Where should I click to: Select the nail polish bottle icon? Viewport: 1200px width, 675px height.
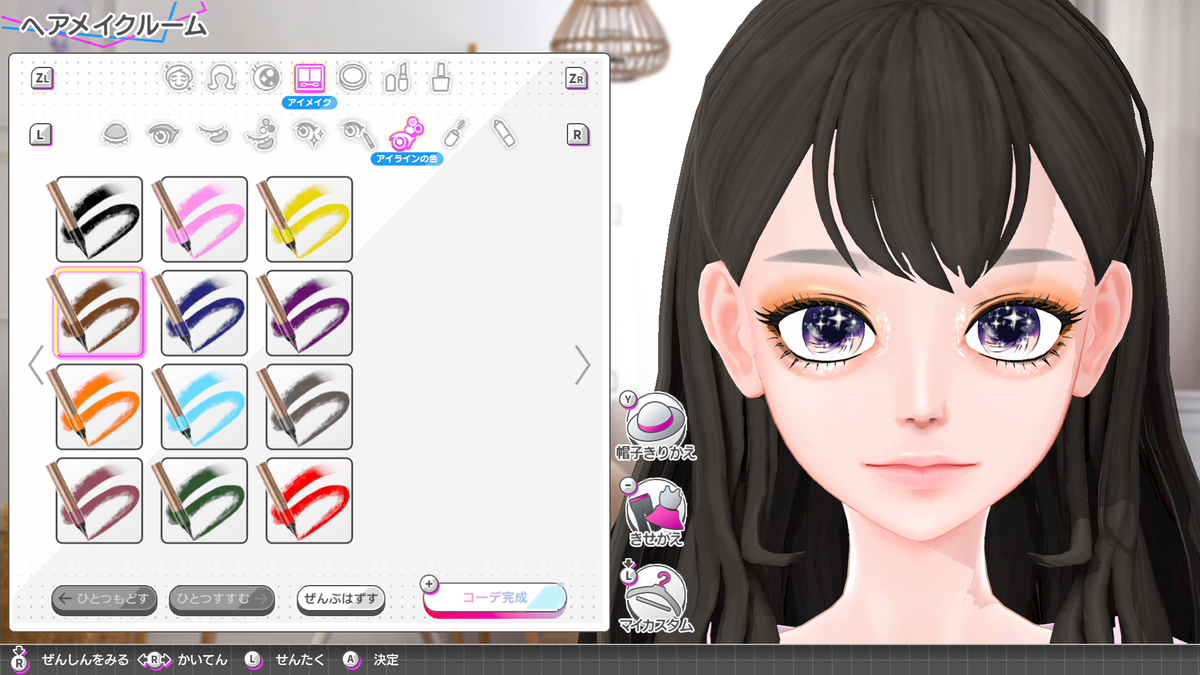(x=440, y=77)
